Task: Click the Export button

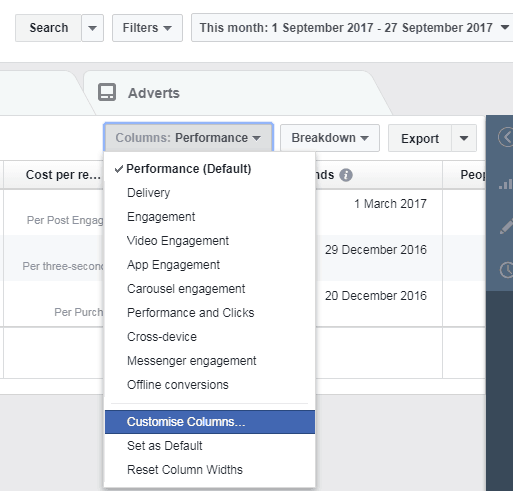Action: 420,138
